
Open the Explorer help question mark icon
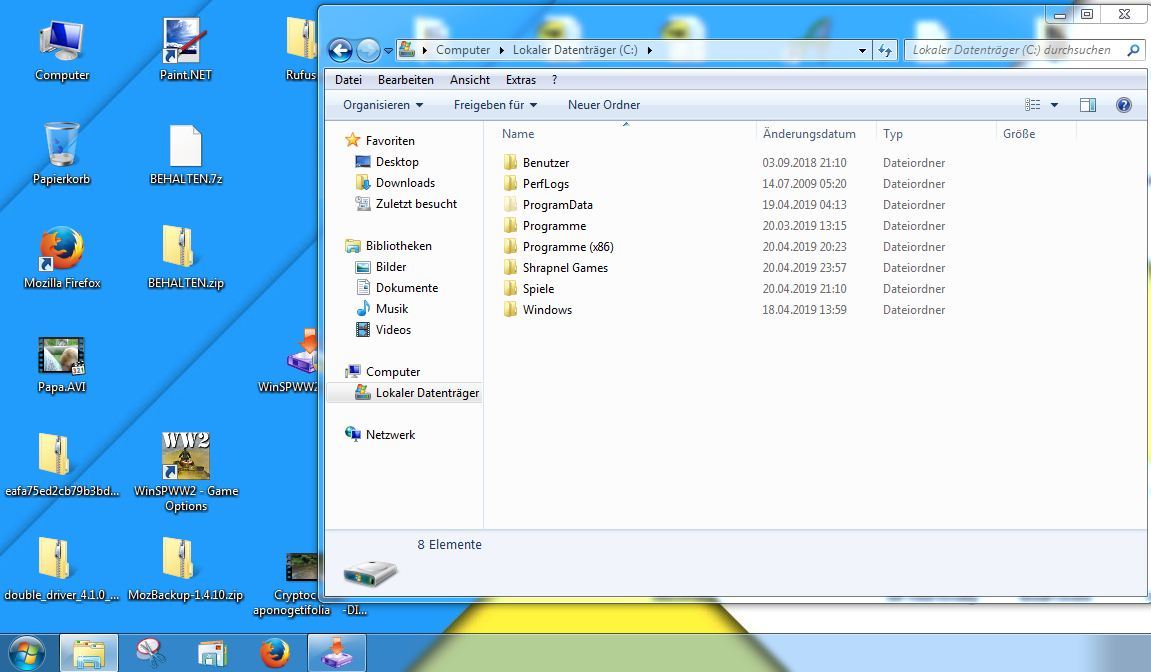point(1123,105)
